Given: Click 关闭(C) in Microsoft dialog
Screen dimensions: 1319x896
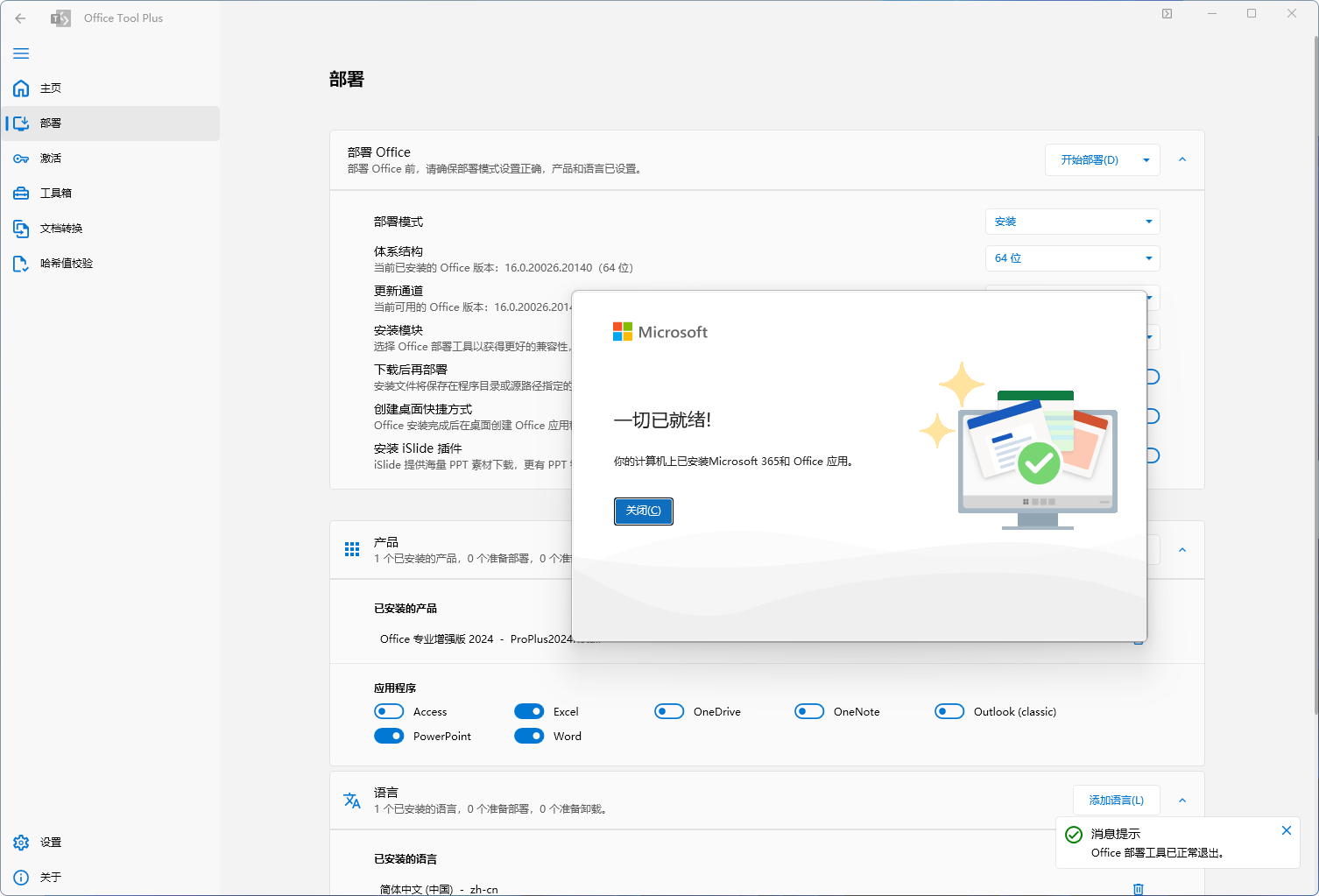Looking at the screenshot, I should 644,511.
